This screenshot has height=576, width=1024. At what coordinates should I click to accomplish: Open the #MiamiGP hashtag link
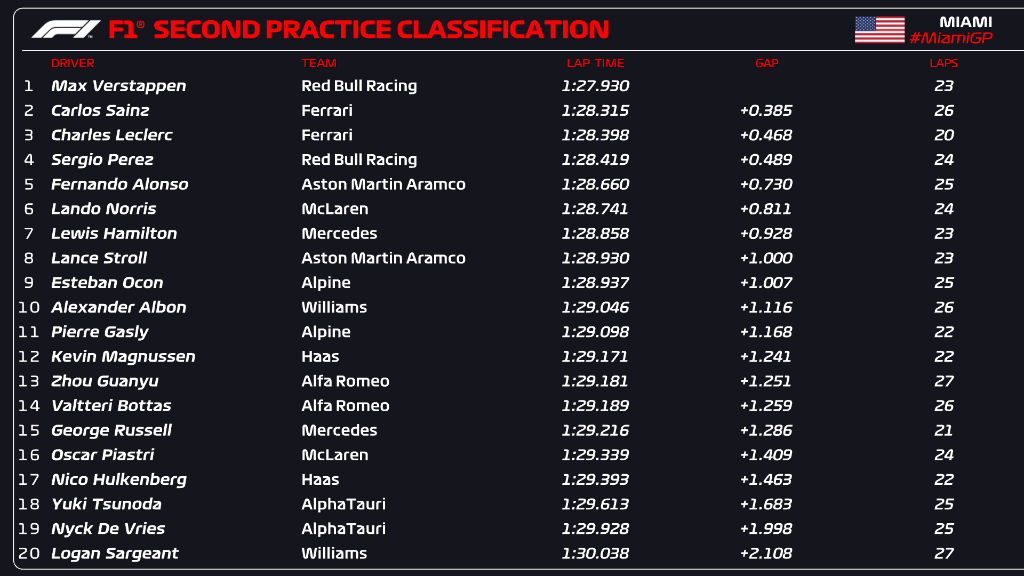pyautogui.click(x=951, y=39)
